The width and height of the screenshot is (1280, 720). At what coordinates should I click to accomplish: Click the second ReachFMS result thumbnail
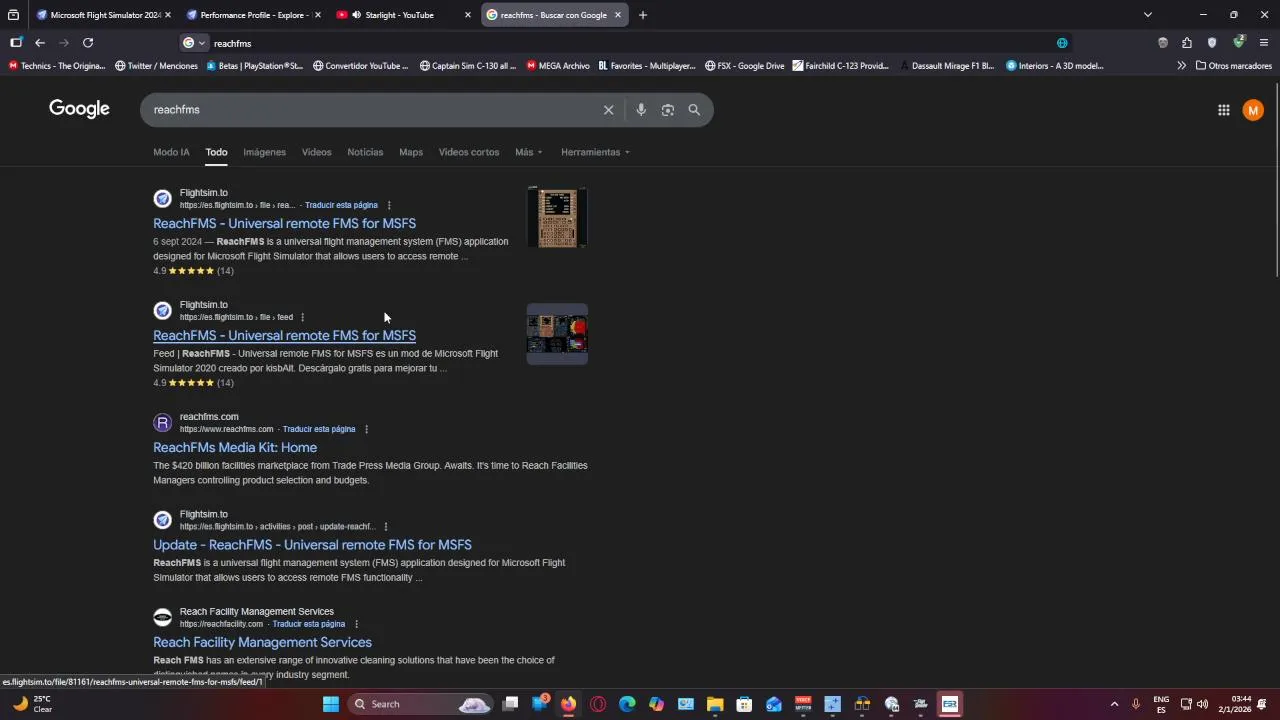click(557, 333)
